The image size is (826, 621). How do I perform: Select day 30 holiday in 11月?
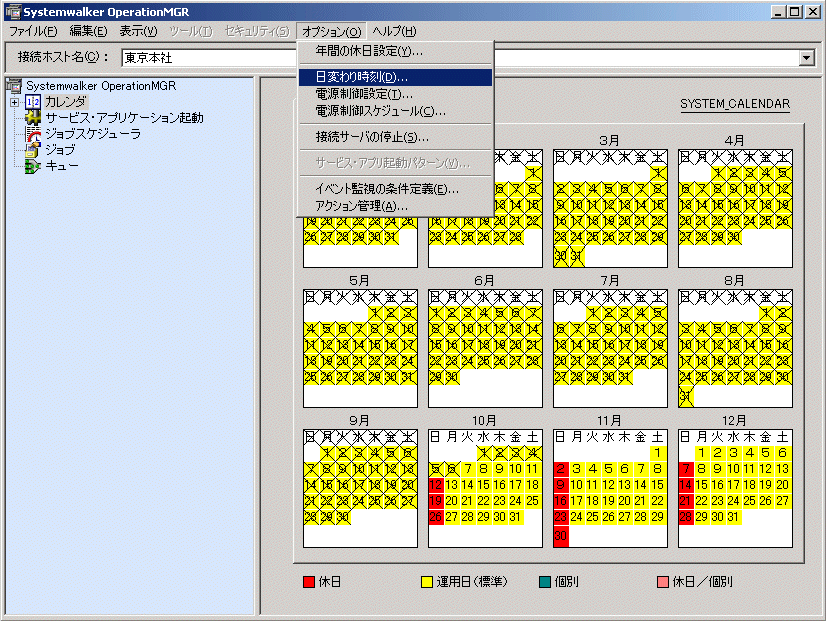click(561, 536)
